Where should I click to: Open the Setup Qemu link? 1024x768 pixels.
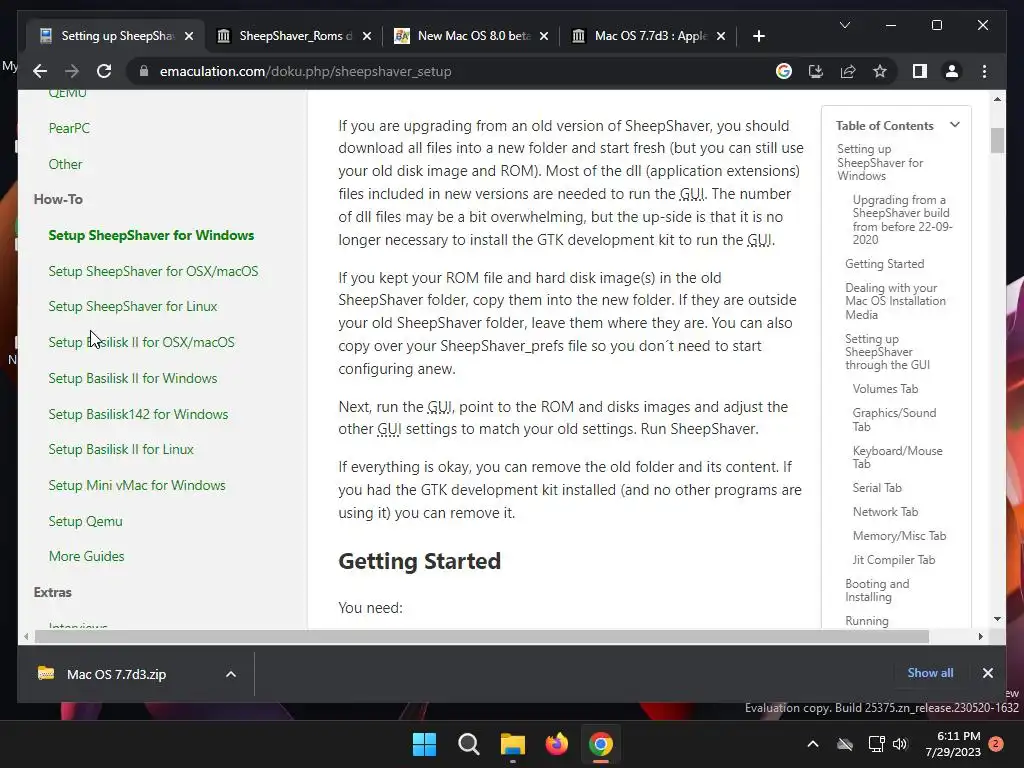[x=86, y=521]
